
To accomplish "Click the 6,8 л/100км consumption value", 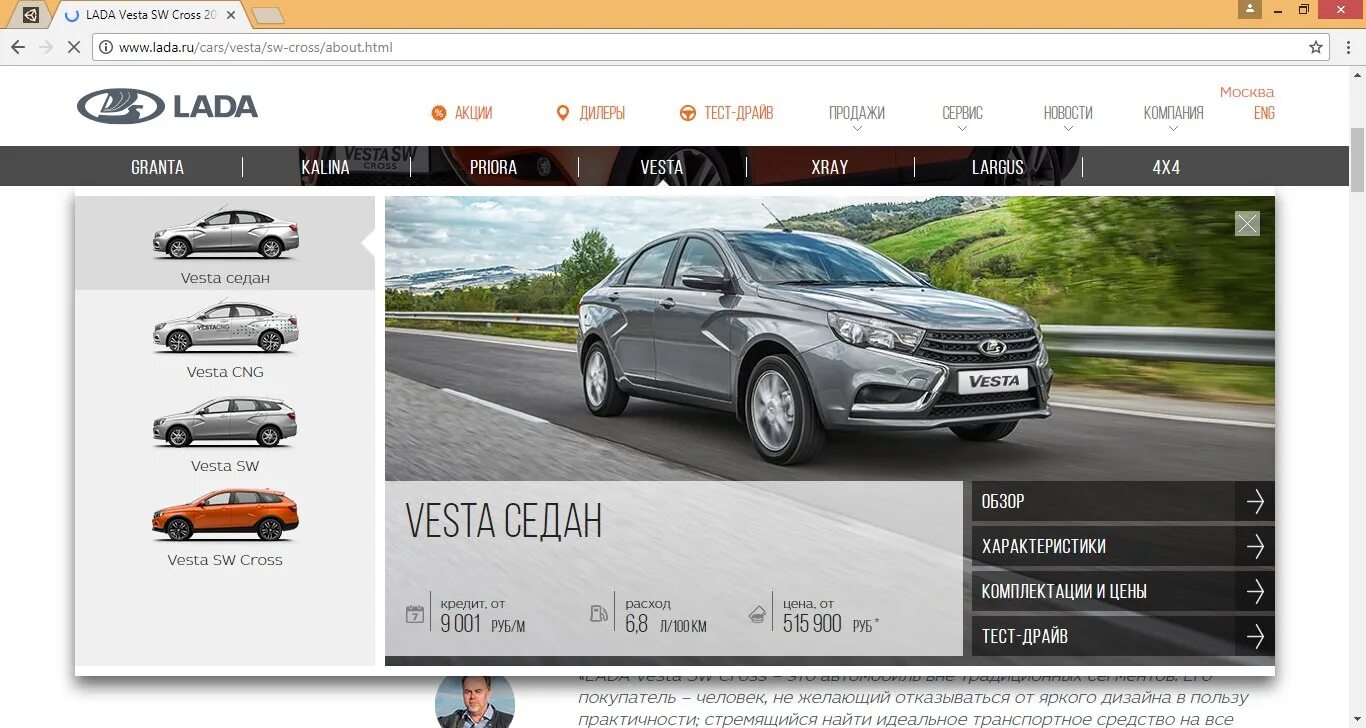I will 666,624.
